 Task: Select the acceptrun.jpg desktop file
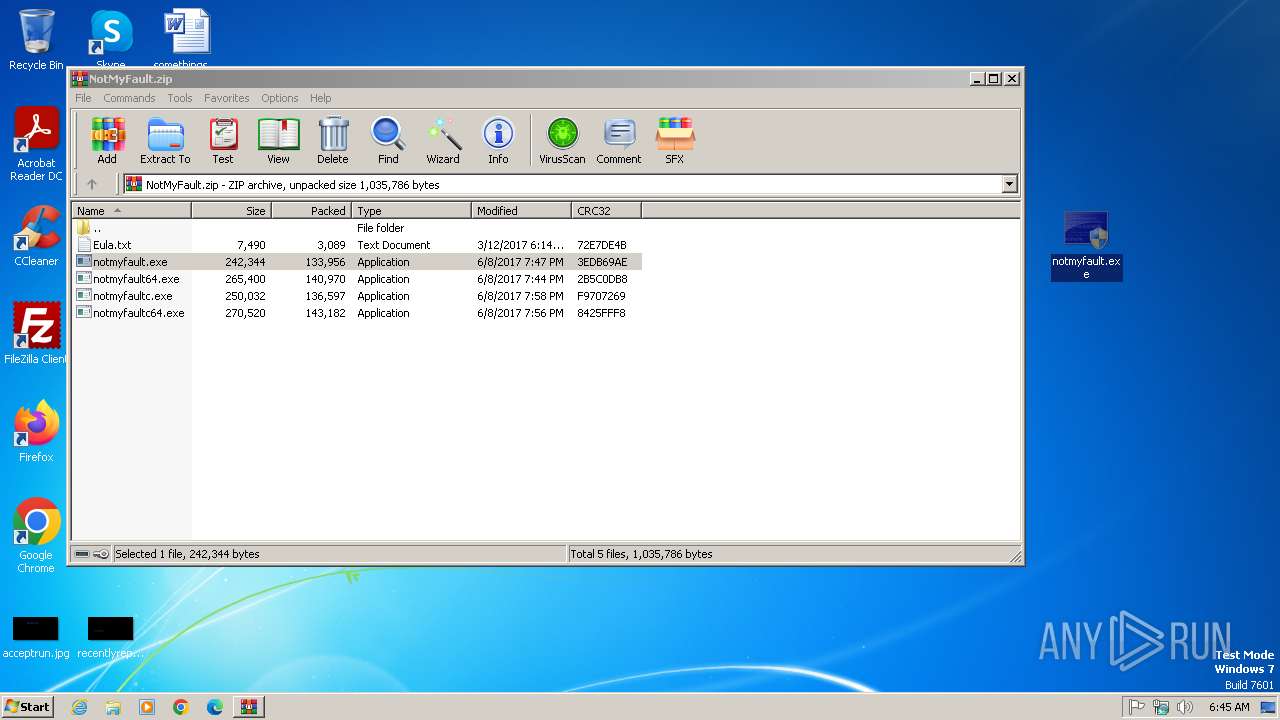36,638
